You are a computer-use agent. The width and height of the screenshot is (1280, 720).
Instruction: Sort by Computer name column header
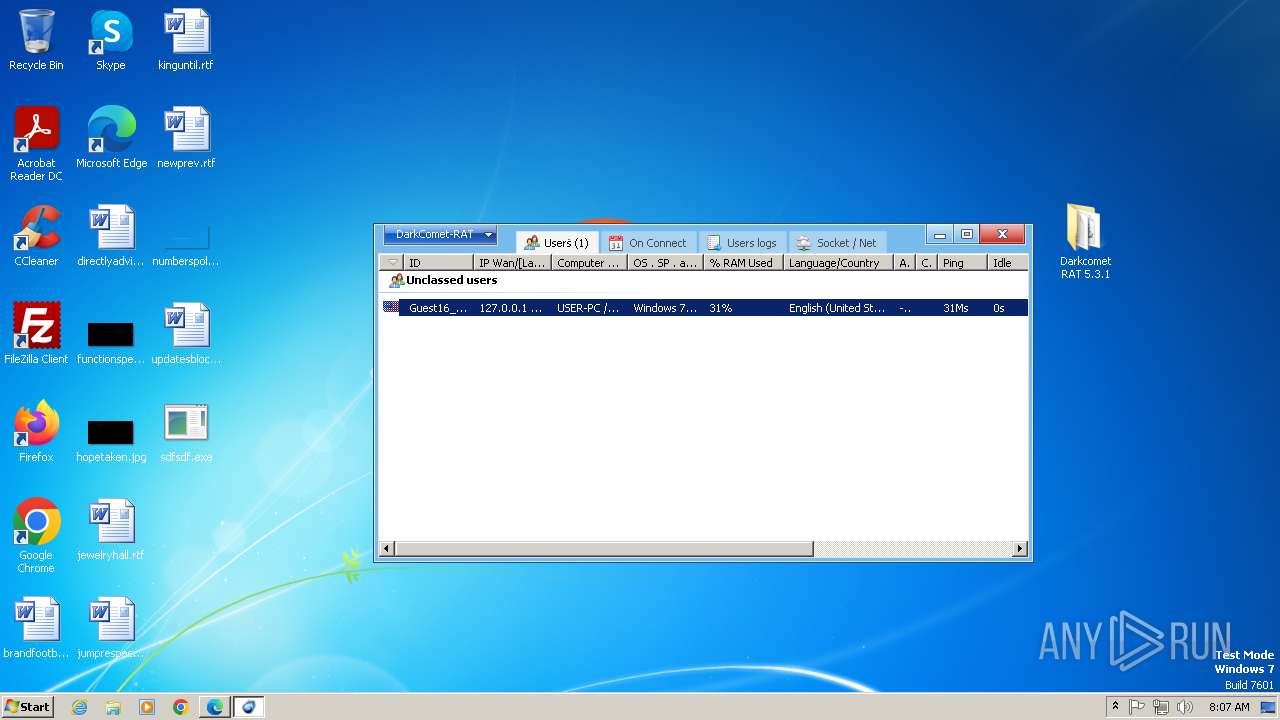pyautogui.click(x=589, y=263)
